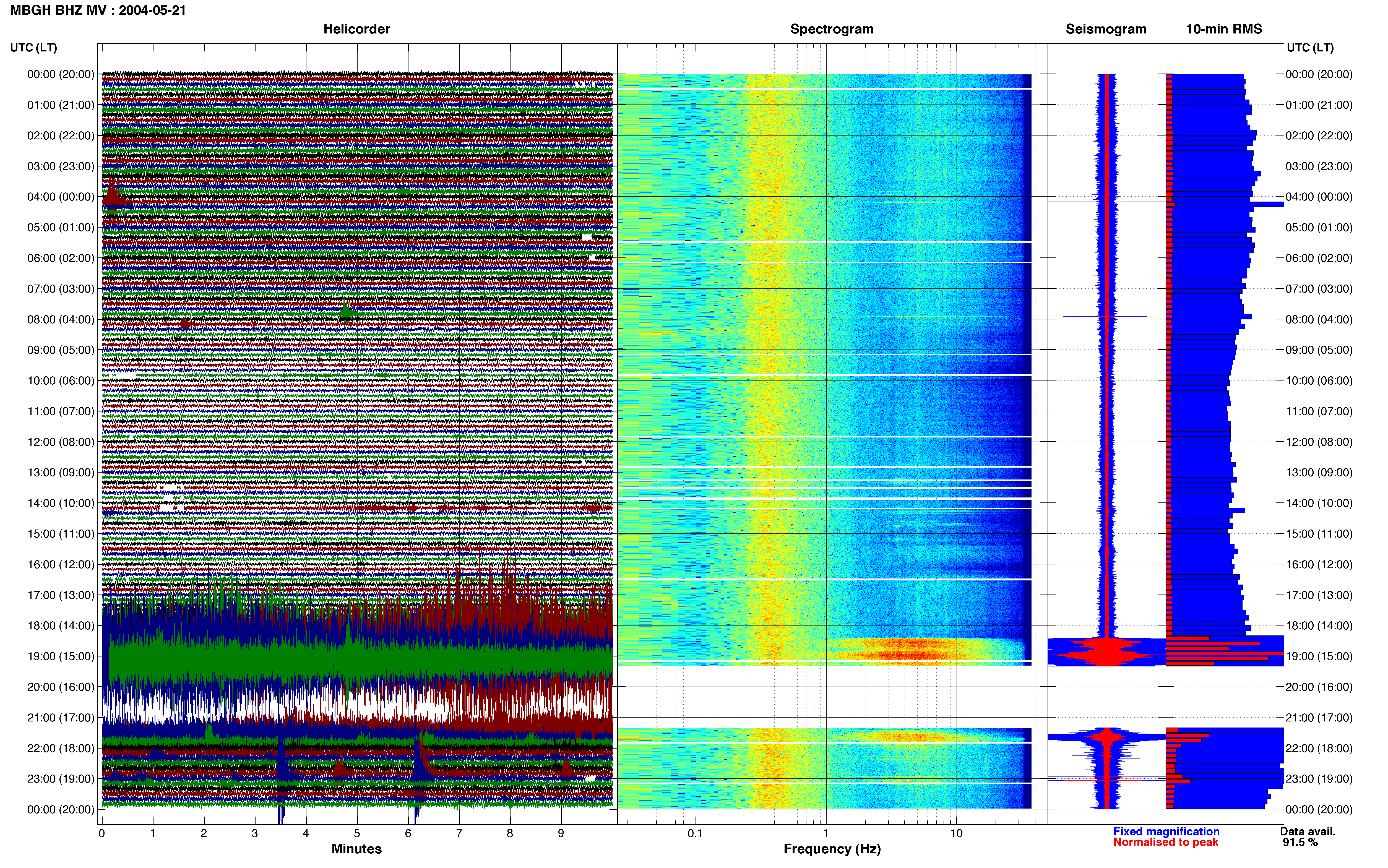Click the '5' minute tick label
The height and width of the screenshot is (868, 1388).
[357, 833]
